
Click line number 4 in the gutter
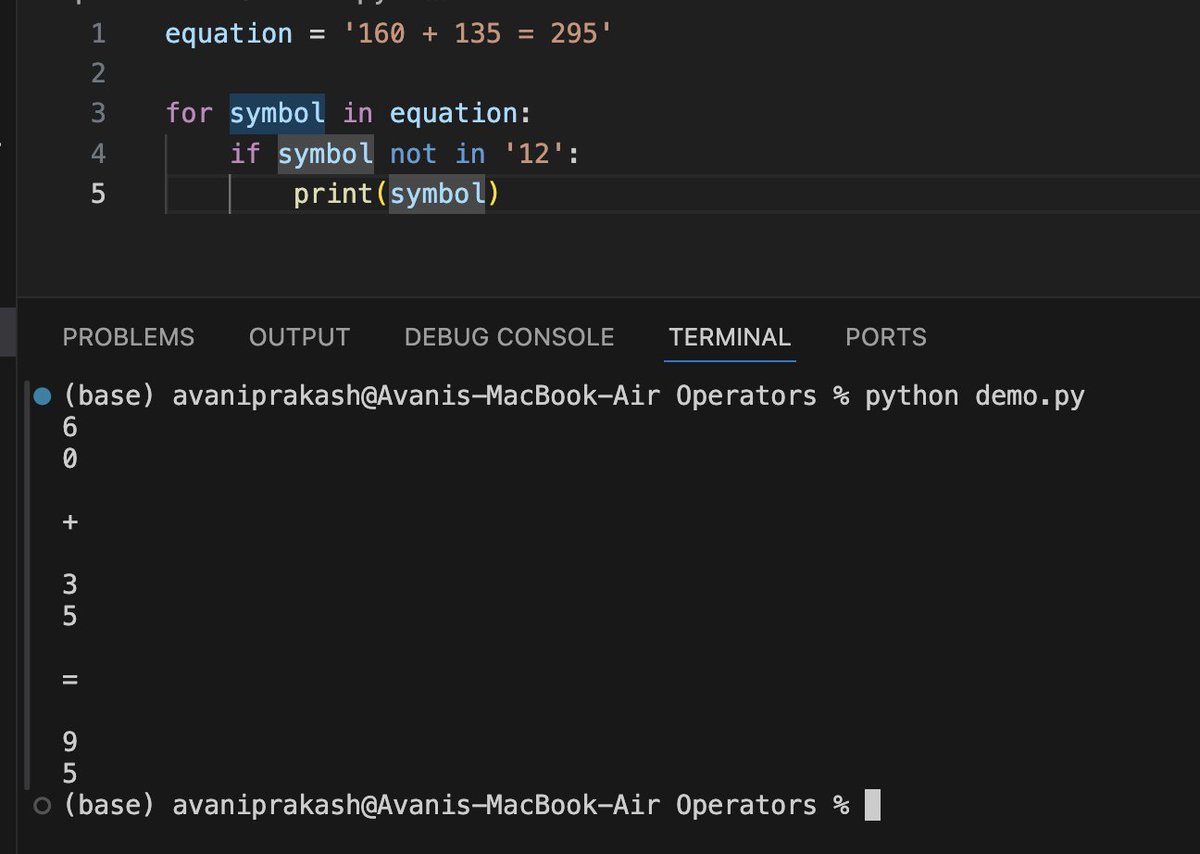click(98, 153)
